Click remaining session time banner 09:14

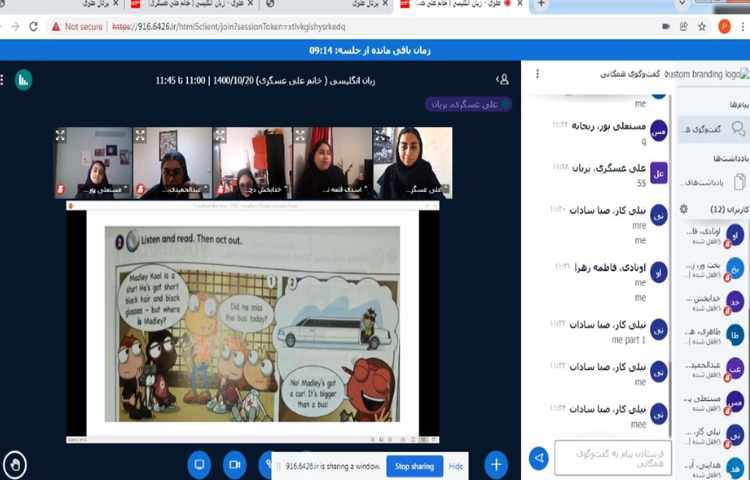[x=370, y=50]
